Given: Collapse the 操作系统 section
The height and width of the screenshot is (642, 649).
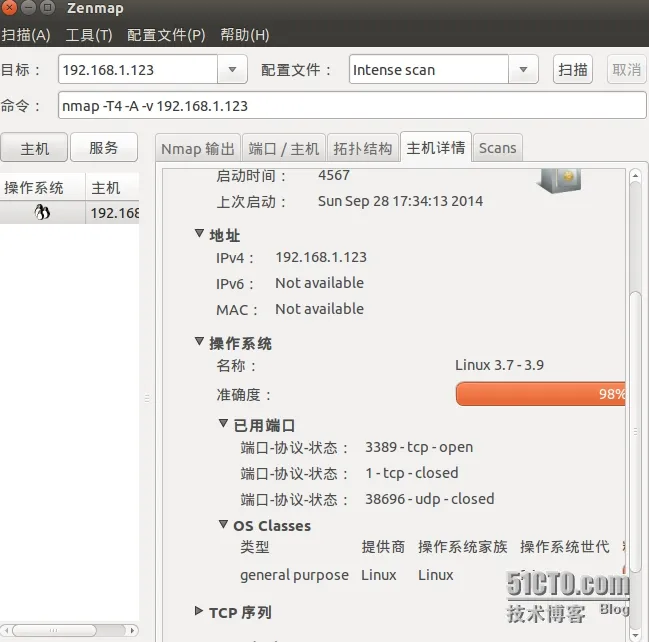Looking at the screenshot, I should tap(199, 342).
